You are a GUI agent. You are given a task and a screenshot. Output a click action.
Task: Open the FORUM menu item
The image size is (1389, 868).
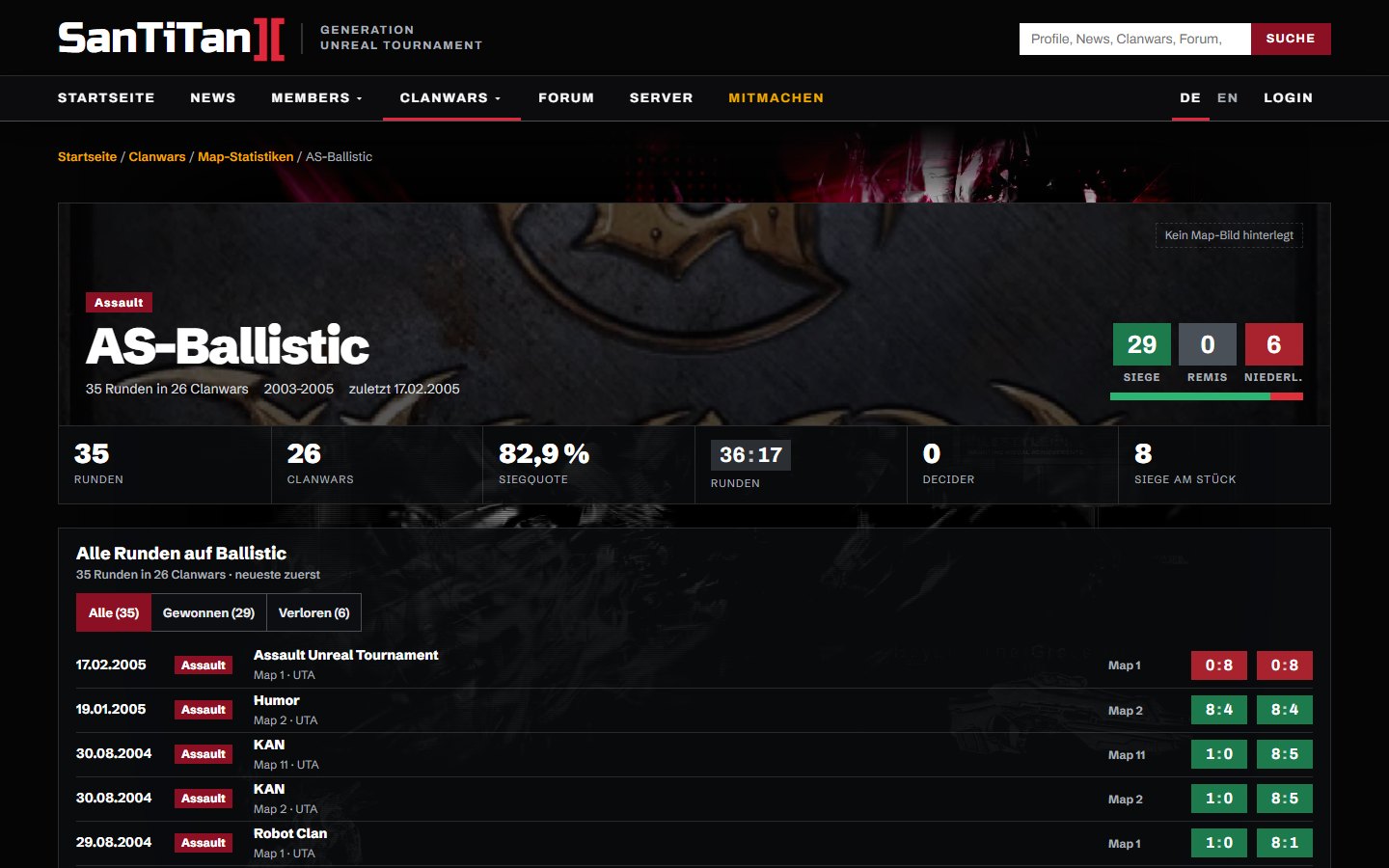(566, 97)
